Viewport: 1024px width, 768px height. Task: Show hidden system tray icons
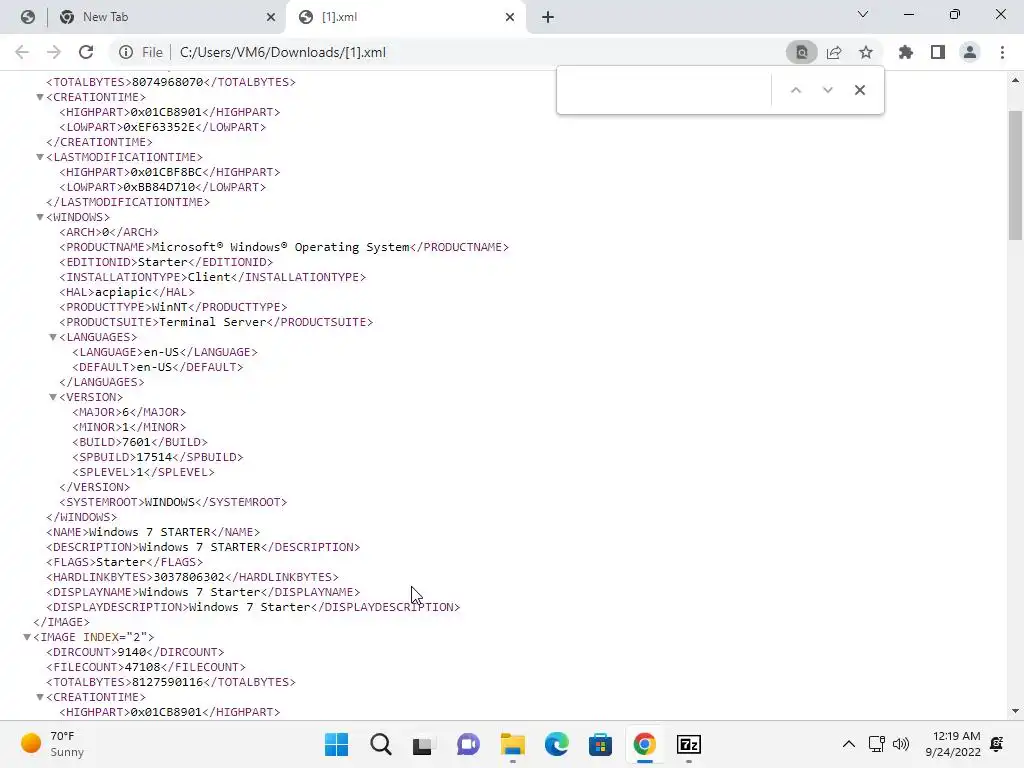coord(848,744)
